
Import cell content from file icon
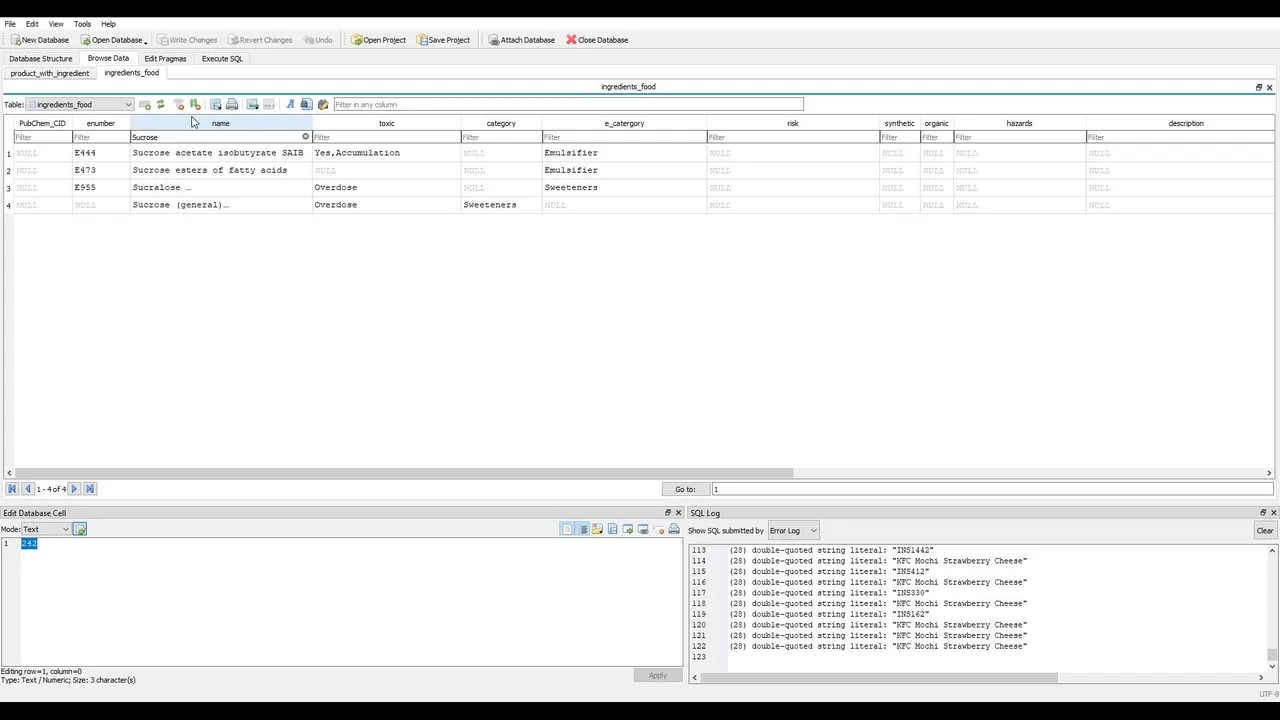point(597,529)
